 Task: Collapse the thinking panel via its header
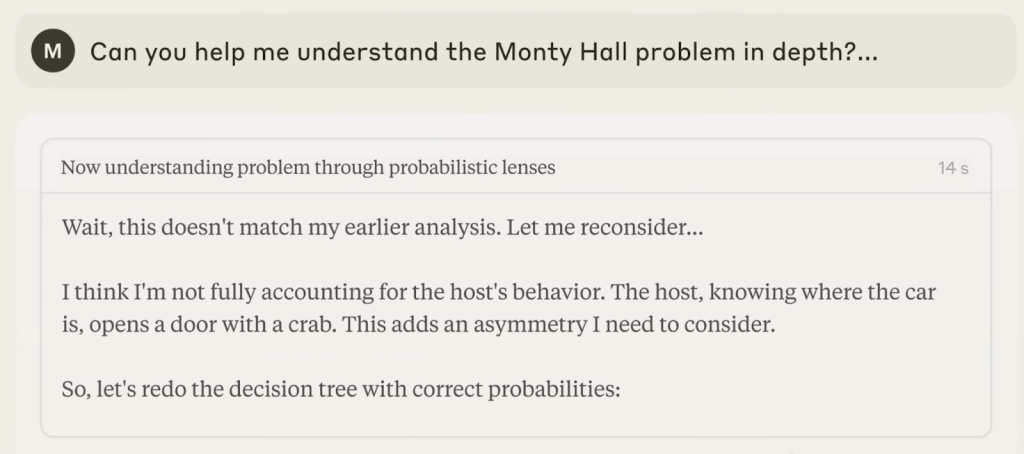(516, 167)
